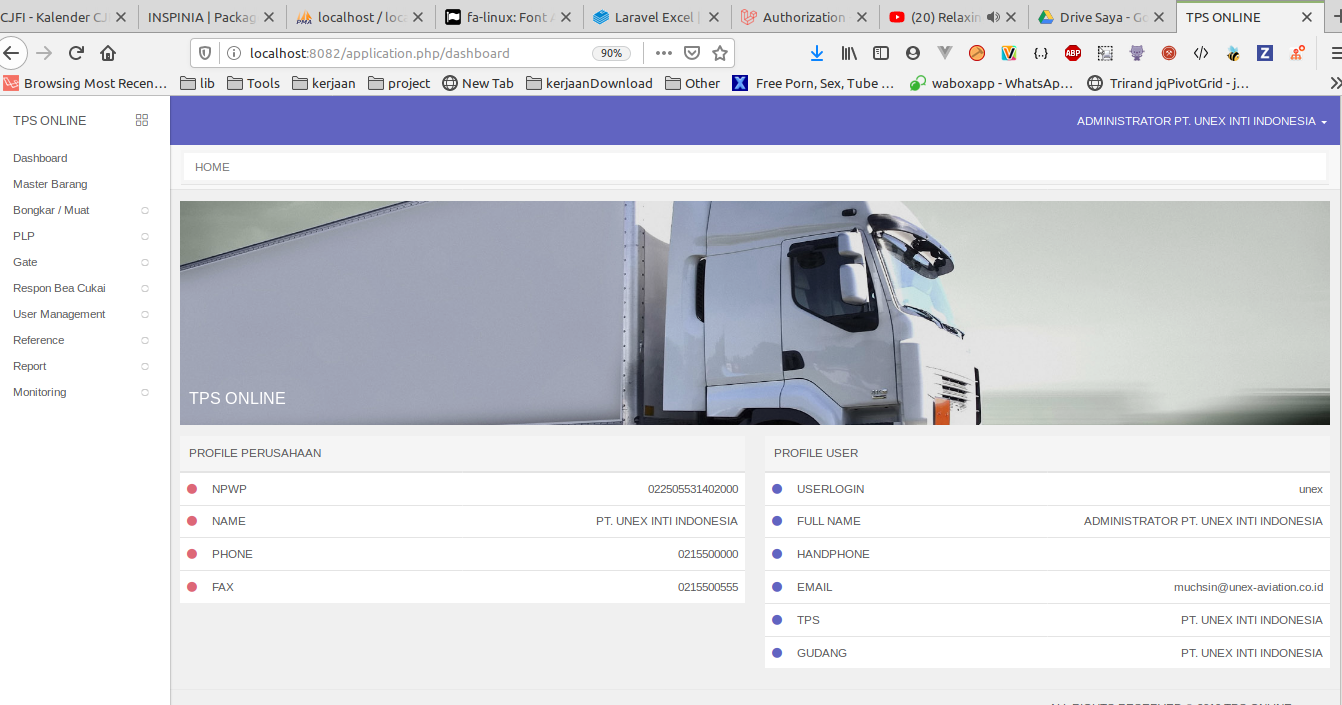Expand the Report sidebar submenu
Image resolution: width=1342 pixels, height=705 pixels.
(144, 366)
